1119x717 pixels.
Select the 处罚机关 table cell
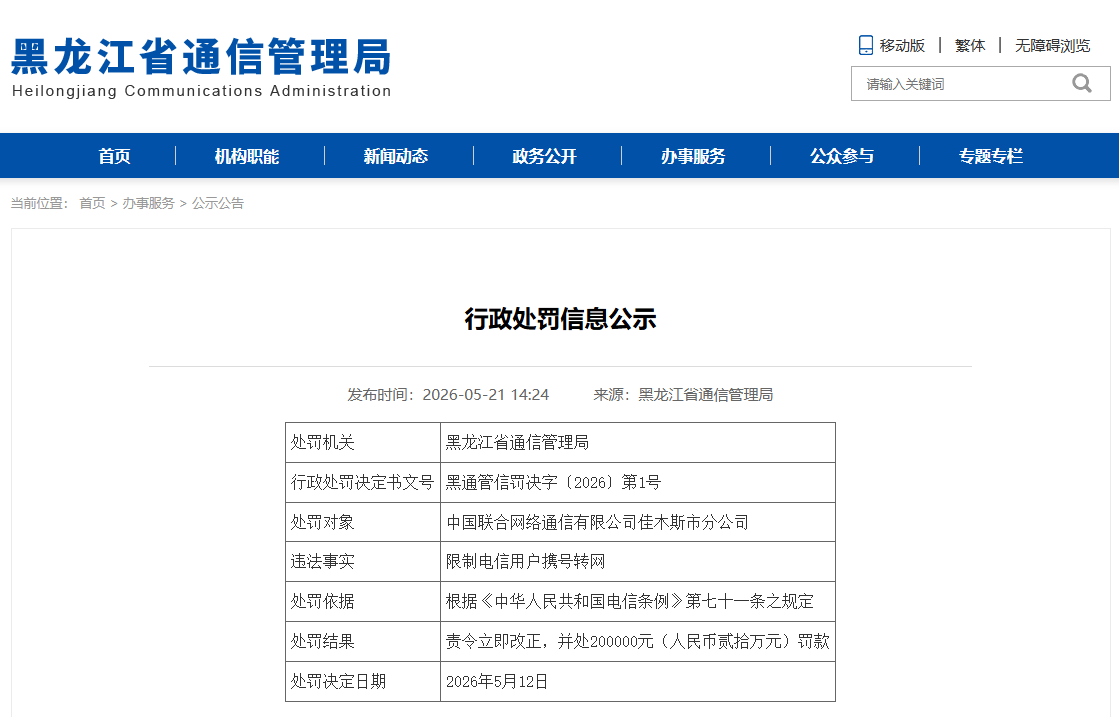(x=363, y=442)
